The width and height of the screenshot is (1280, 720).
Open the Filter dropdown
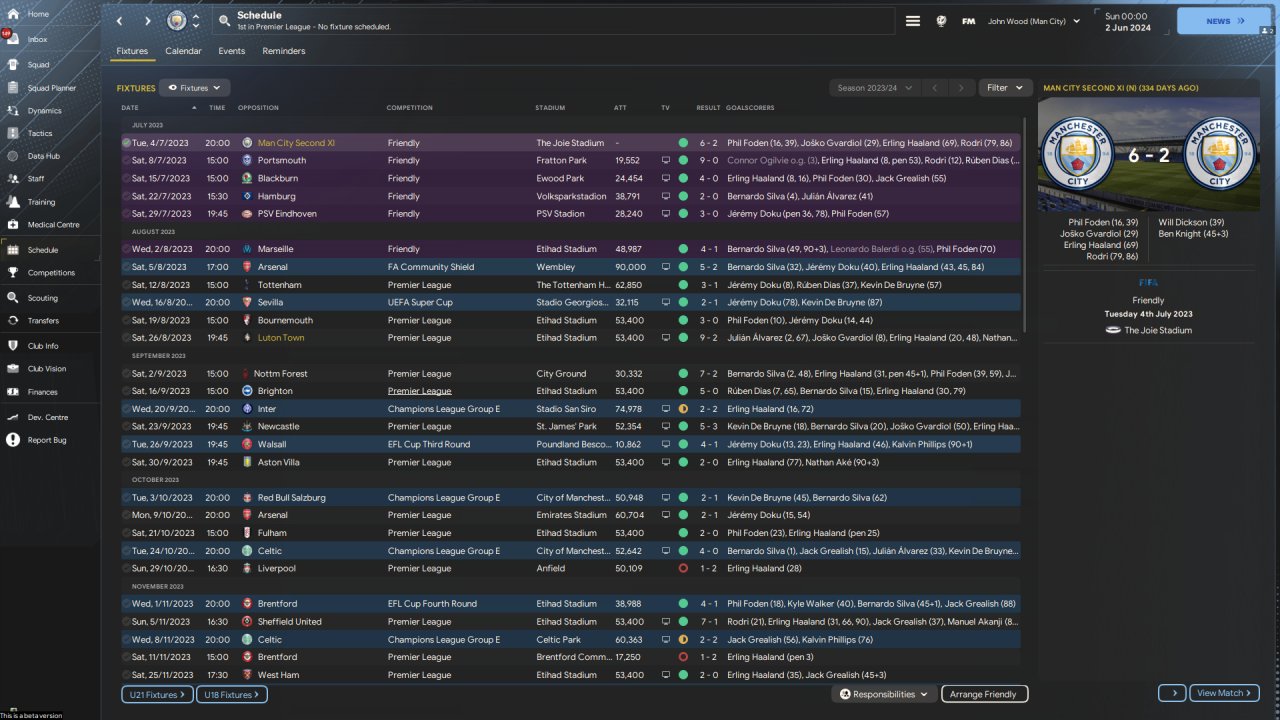pyautogui.click(x=1005, y=88)
